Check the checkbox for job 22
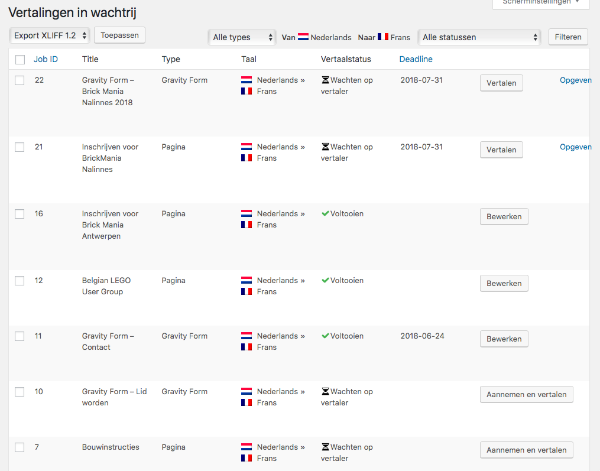 click(20, 80)
